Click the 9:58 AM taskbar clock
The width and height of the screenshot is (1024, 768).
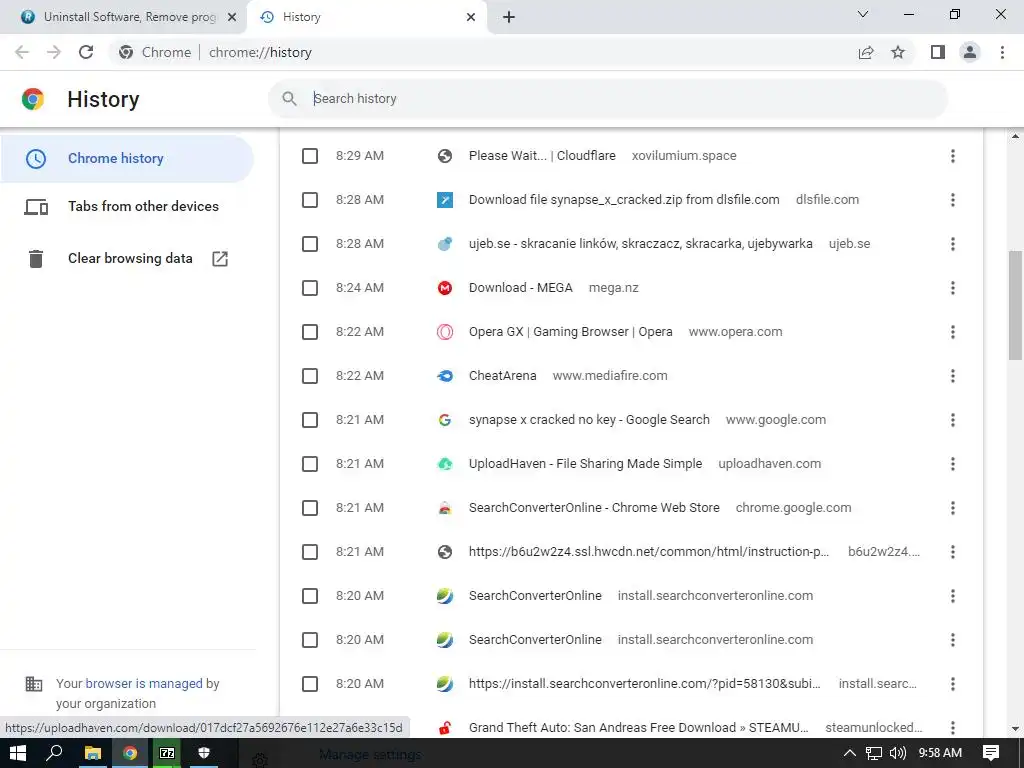(x=940, y=753)
